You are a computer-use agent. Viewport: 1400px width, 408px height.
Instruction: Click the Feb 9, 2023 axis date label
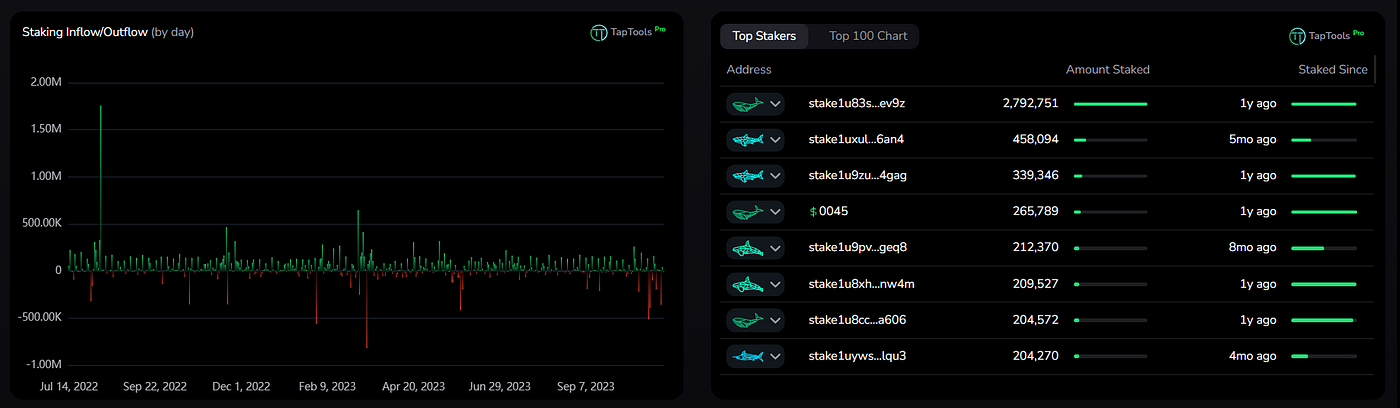click(328, 386)
